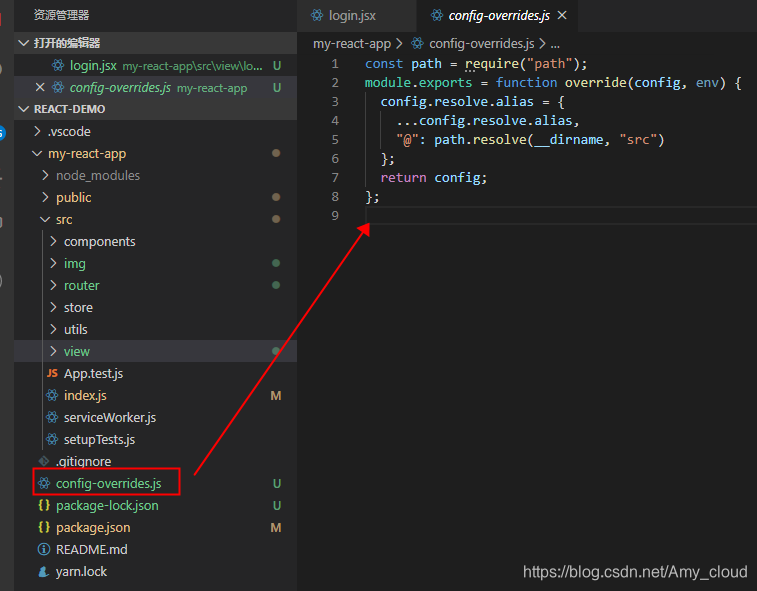Image resolution: width=757 pixels, height=591 pixels.
Task: Collapse the src folder chevron
Action: (x=45, y=220)
